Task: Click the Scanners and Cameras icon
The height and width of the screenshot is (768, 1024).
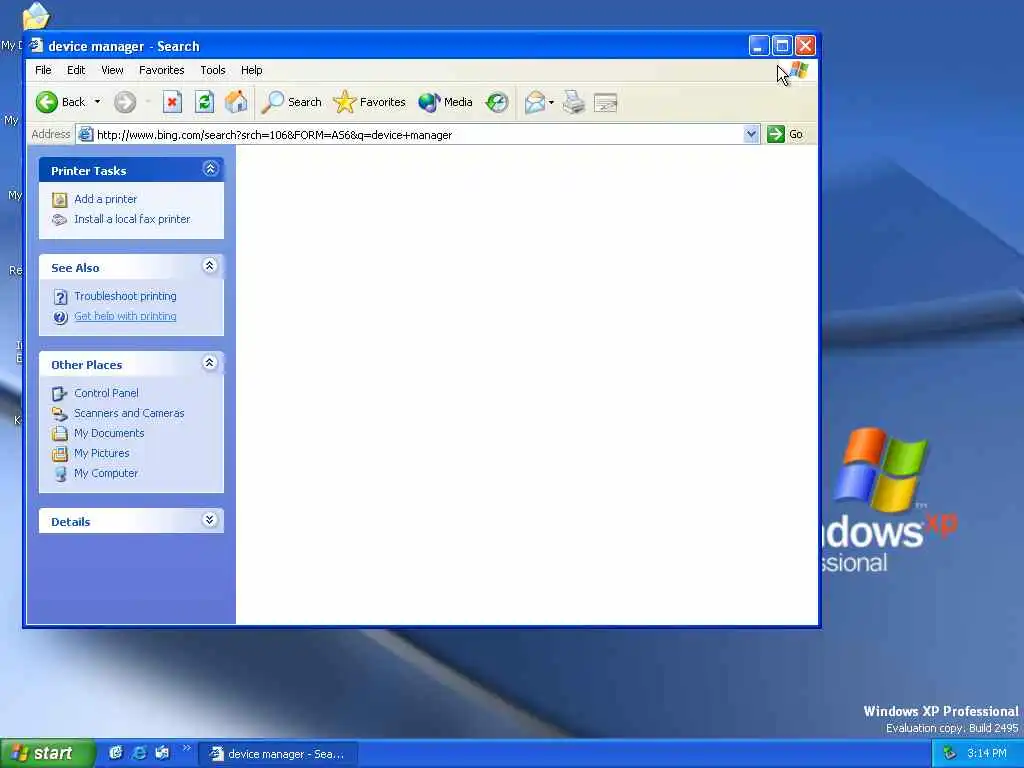Action: [x=59, y=414]
